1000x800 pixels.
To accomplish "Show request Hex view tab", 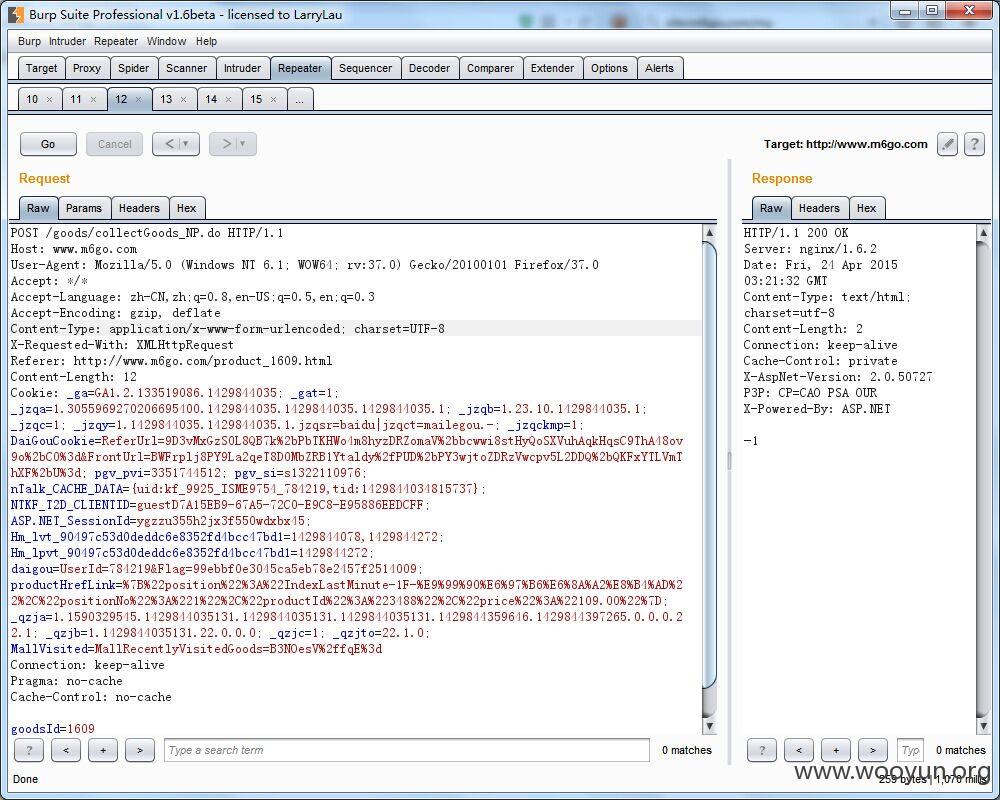I will pos(186,208).
